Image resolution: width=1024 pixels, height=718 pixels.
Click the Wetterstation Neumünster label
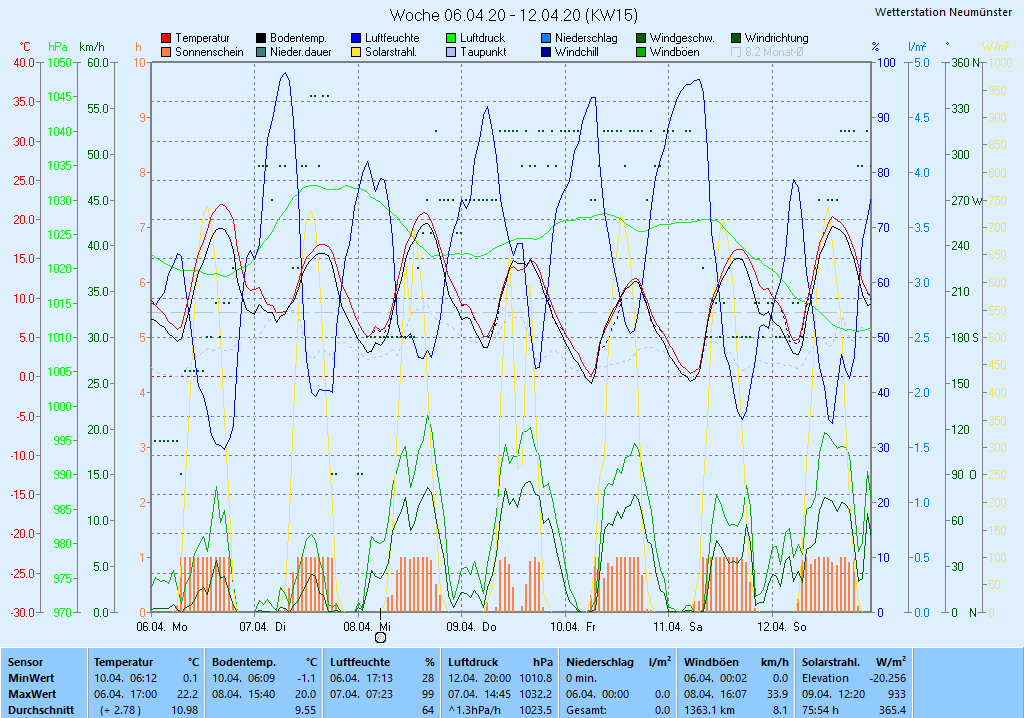942,12
